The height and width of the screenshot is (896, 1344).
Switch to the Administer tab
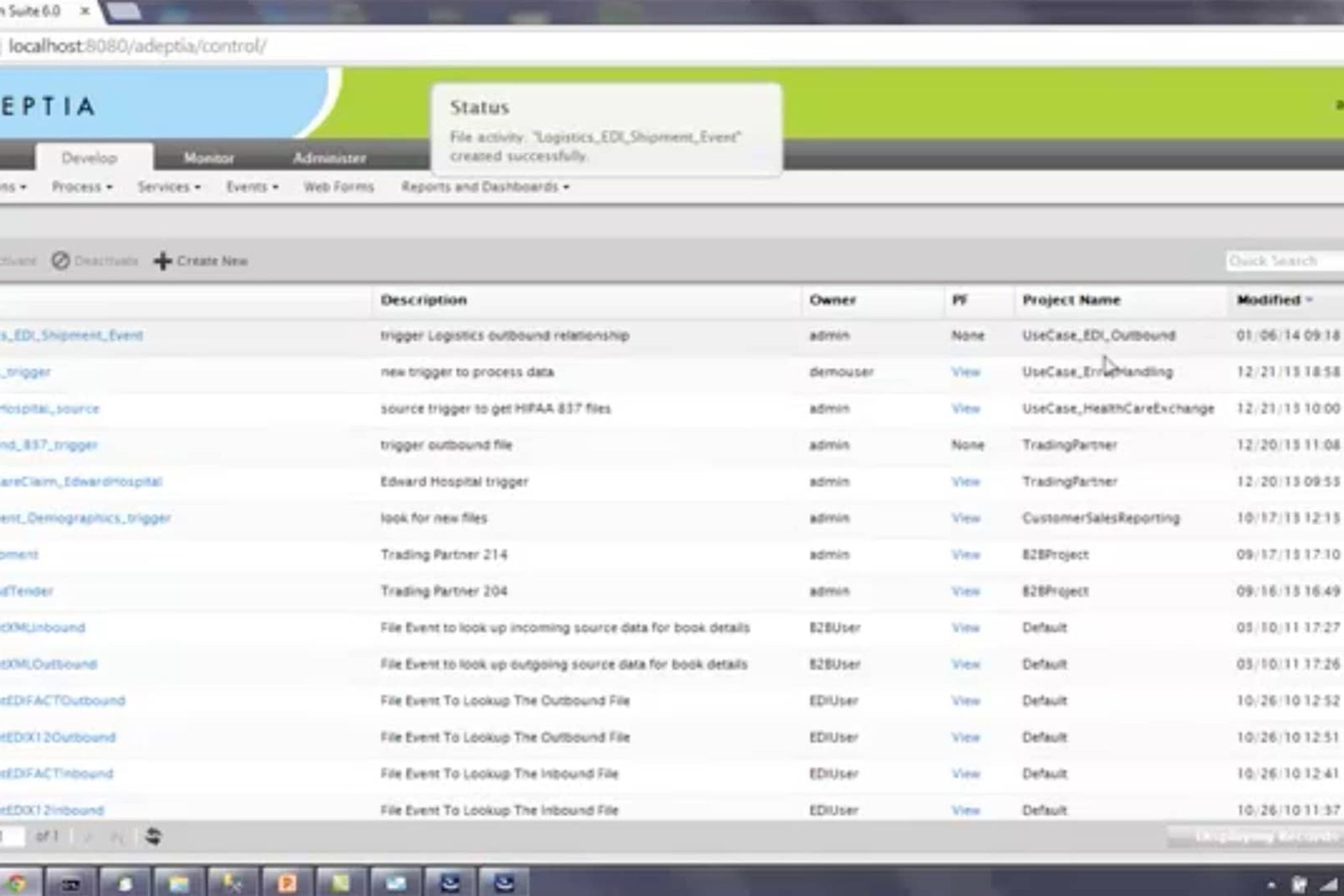point(329,158)
